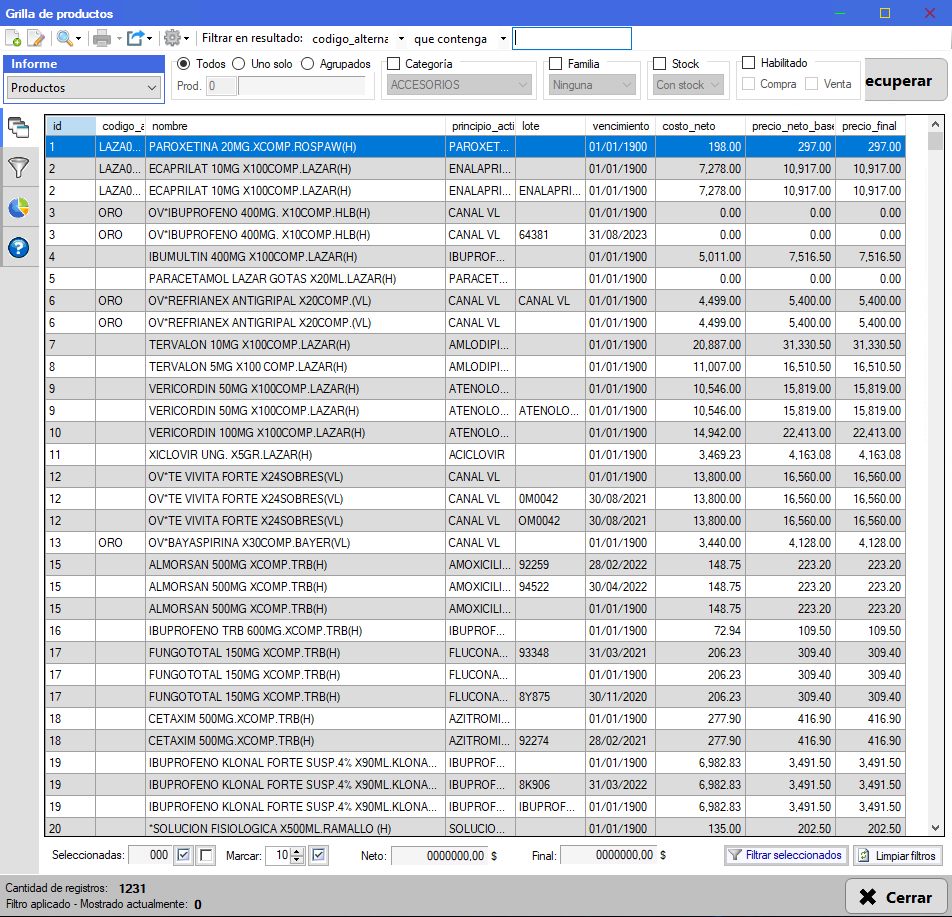The height and width of the screenshot is (917, 952).
Task: Select the PAROXETINA 20MG.XCOMP.ROSPAW(H) row
Action: 475,146
